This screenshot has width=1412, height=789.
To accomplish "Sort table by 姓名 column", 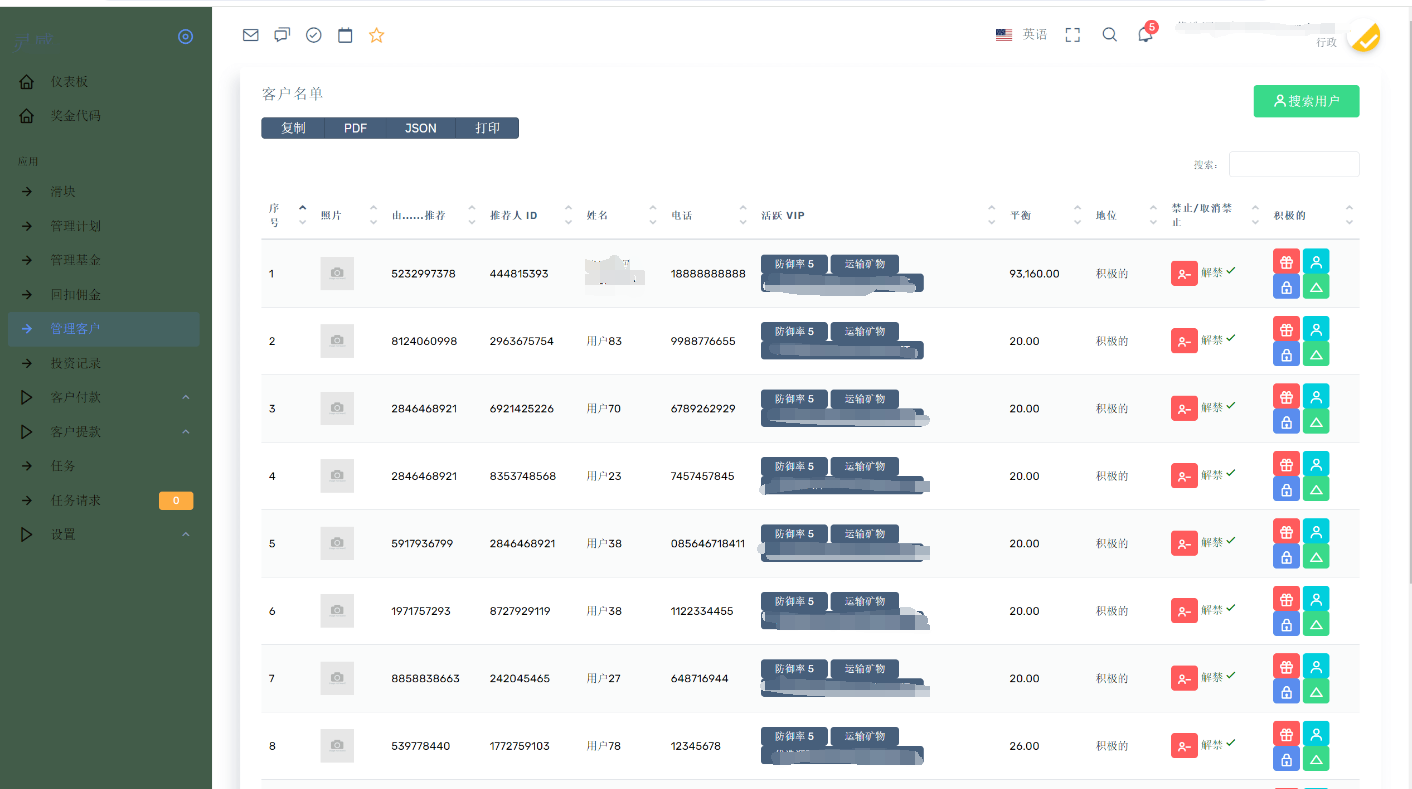I will point(620,215).
